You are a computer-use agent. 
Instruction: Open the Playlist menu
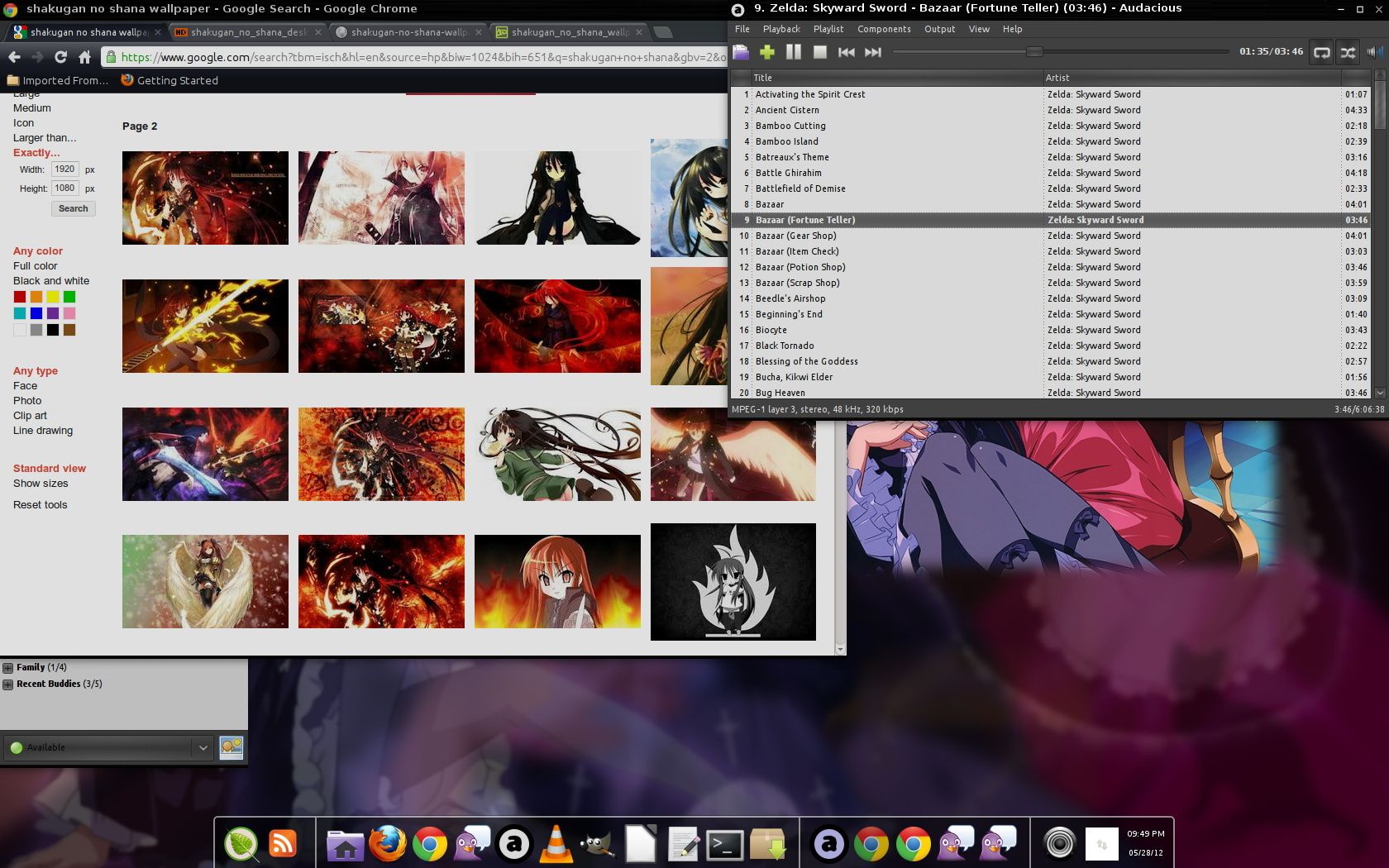(x=828, y=29)
